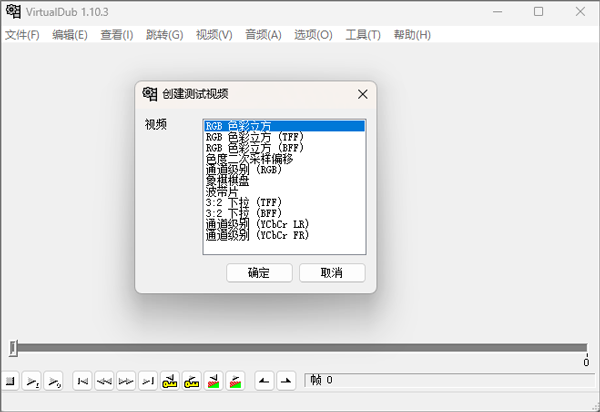Open the 选项(O) menu
600x412 pixels.
pyautogui.click(x=313, y=35)
